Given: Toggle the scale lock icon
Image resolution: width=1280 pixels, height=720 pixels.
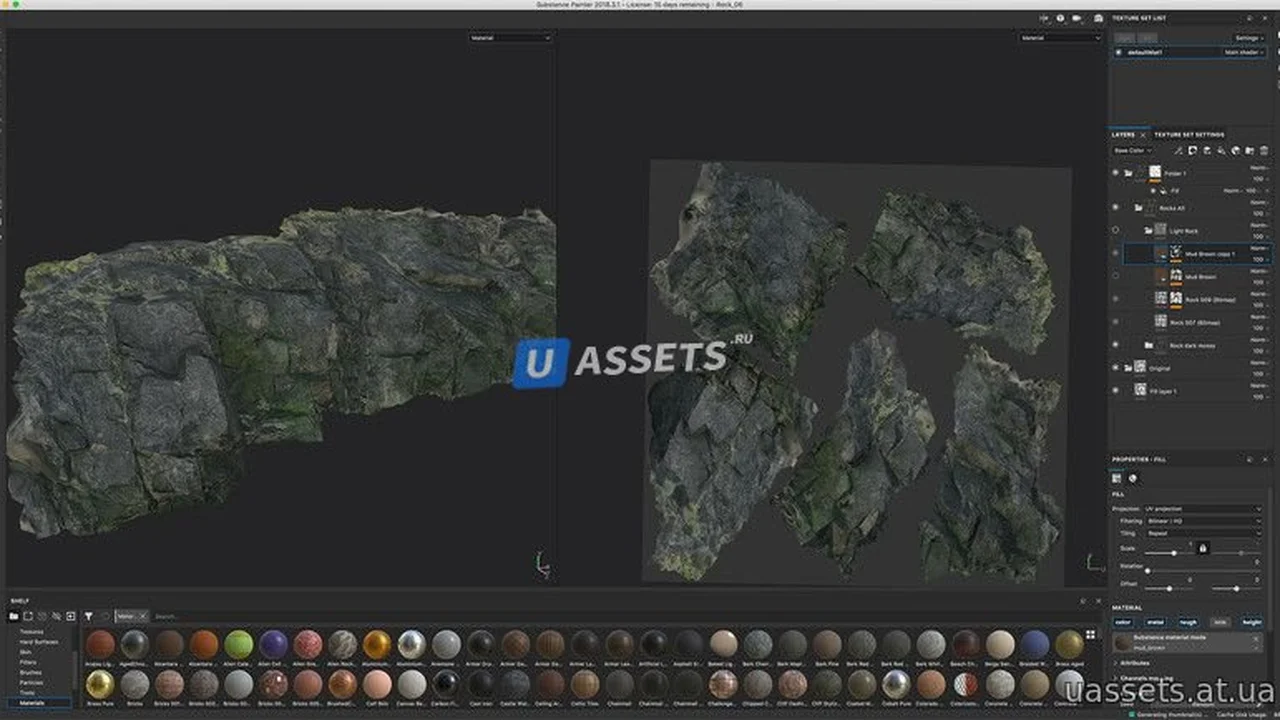Looking at the screenshot, I should tap(1203, 548).
